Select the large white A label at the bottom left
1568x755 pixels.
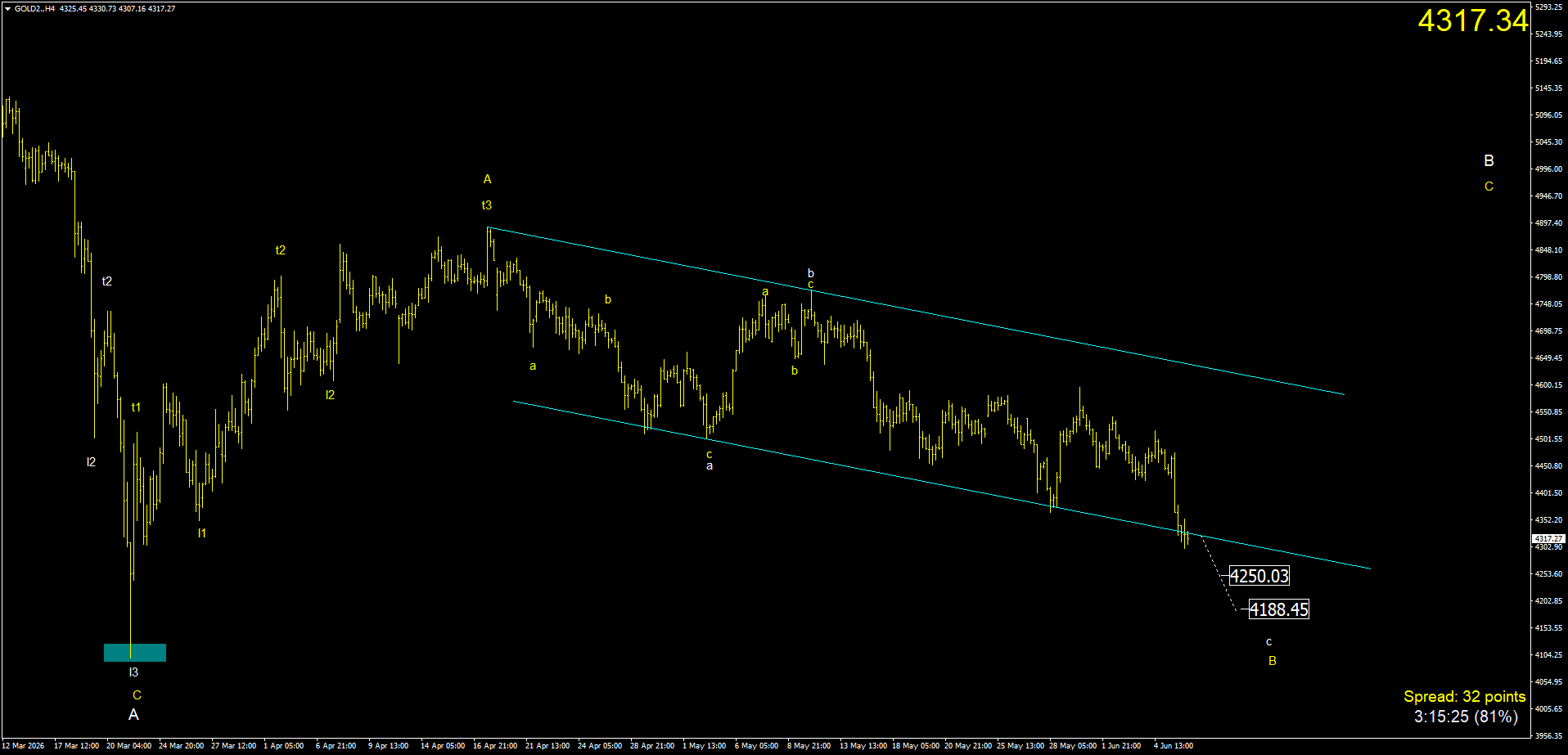tap(133, 715)
